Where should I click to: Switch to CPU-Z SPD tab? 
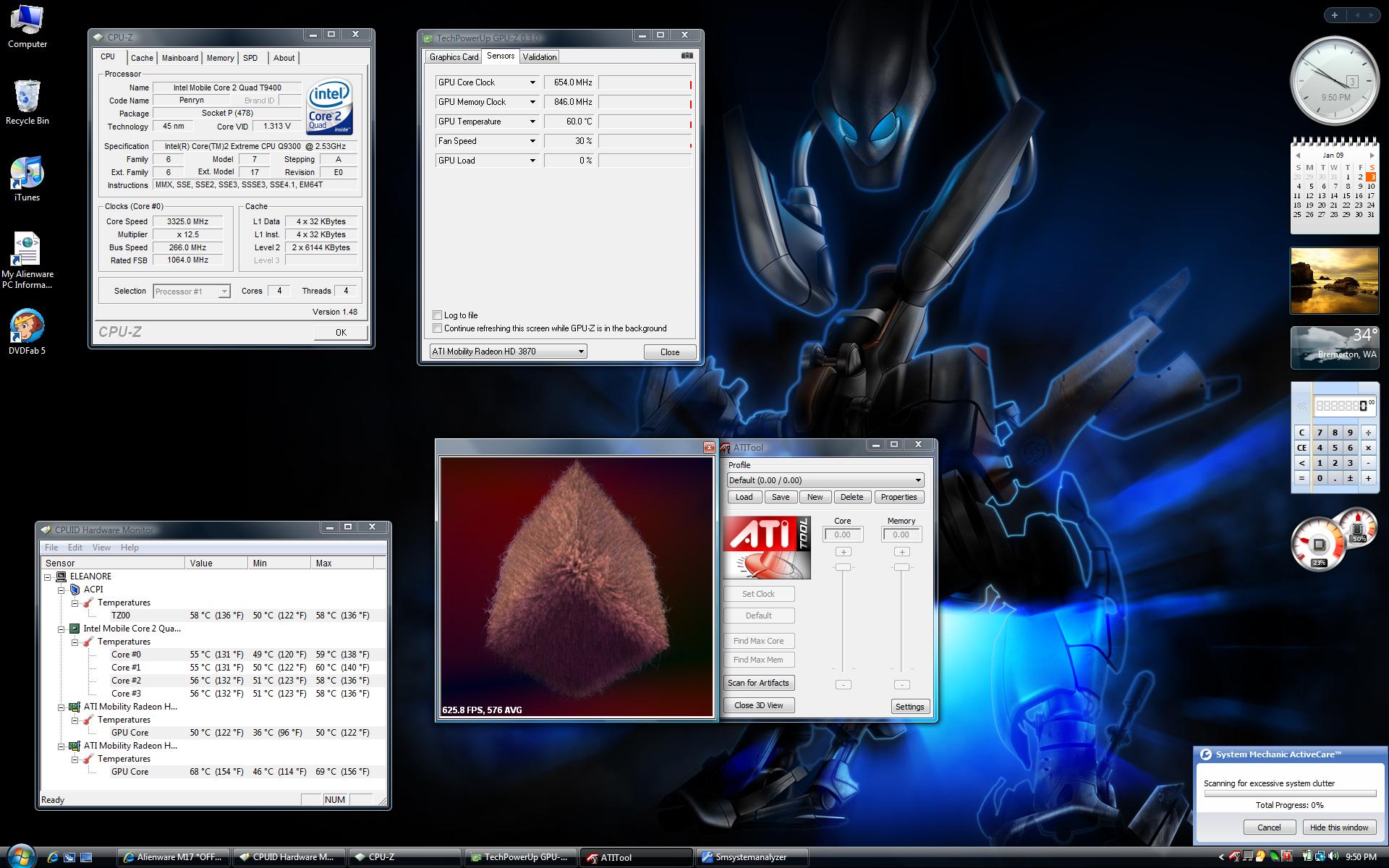250,58
